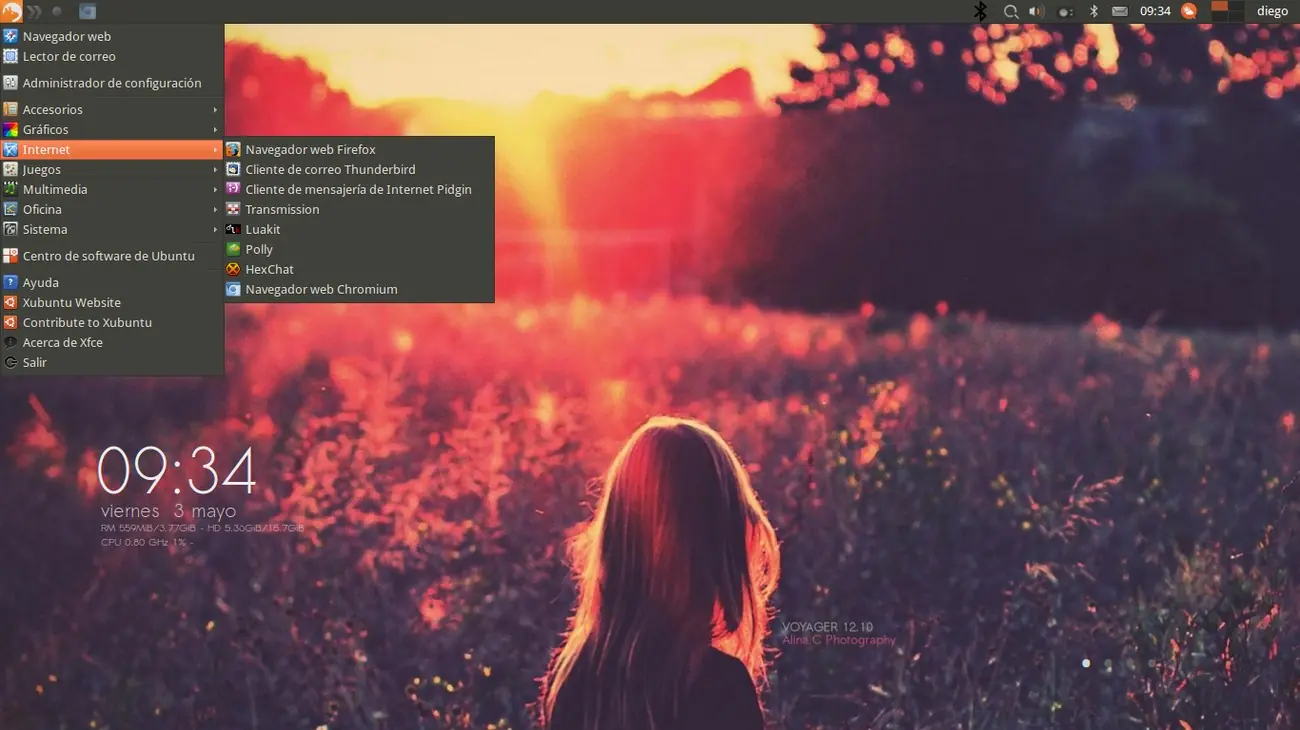Open the diego user menu in the top panel

[1272, 11]
